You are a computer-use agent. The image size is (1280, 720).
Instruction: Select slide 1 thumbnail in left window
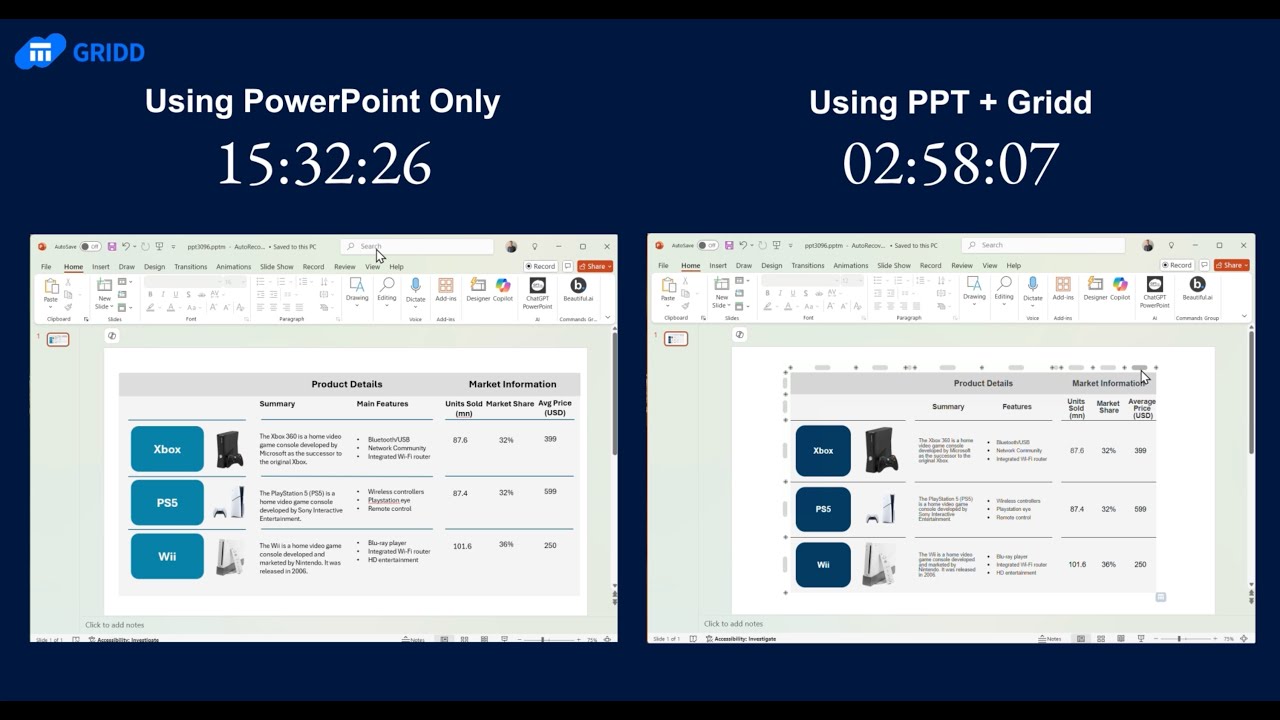tap(58, 340)
